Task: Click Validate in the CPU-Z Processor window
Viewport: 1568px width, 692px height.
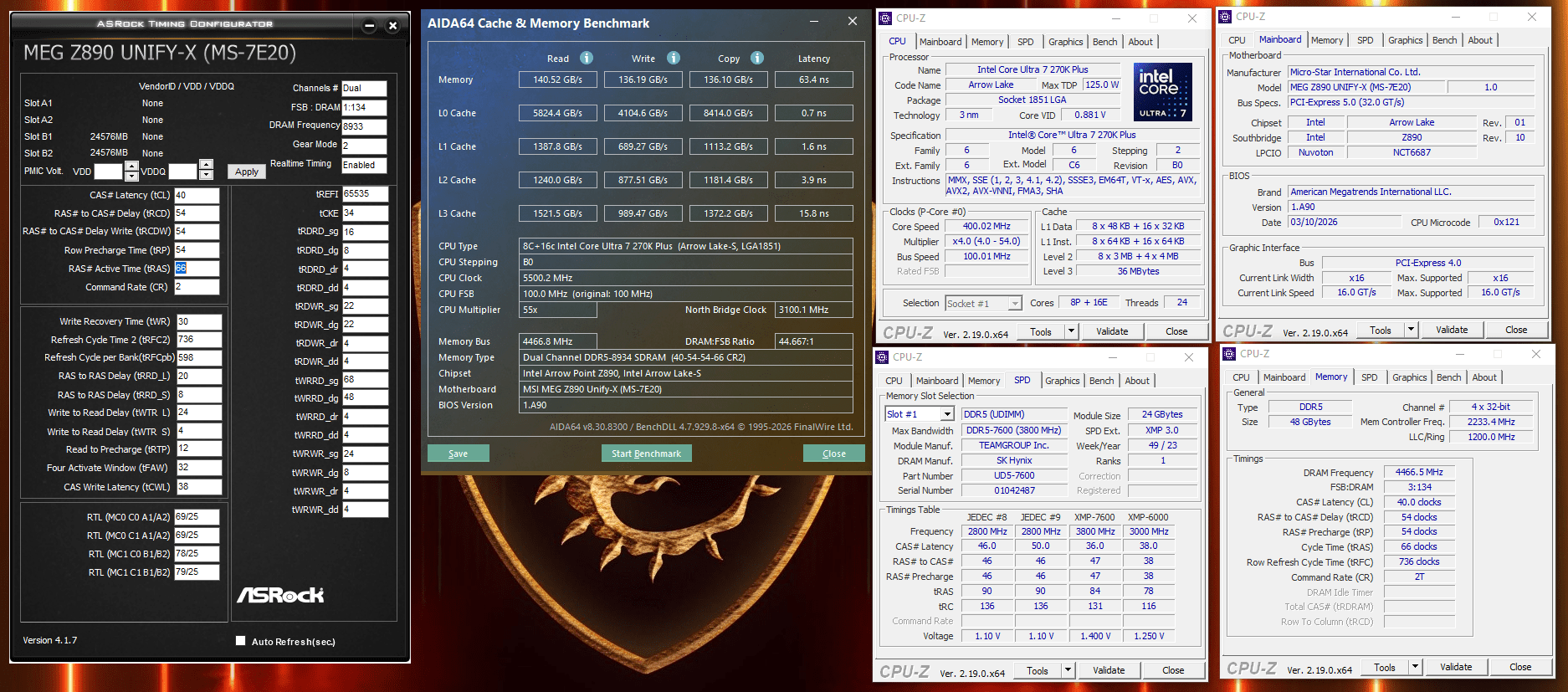Action: [1112, 331]
